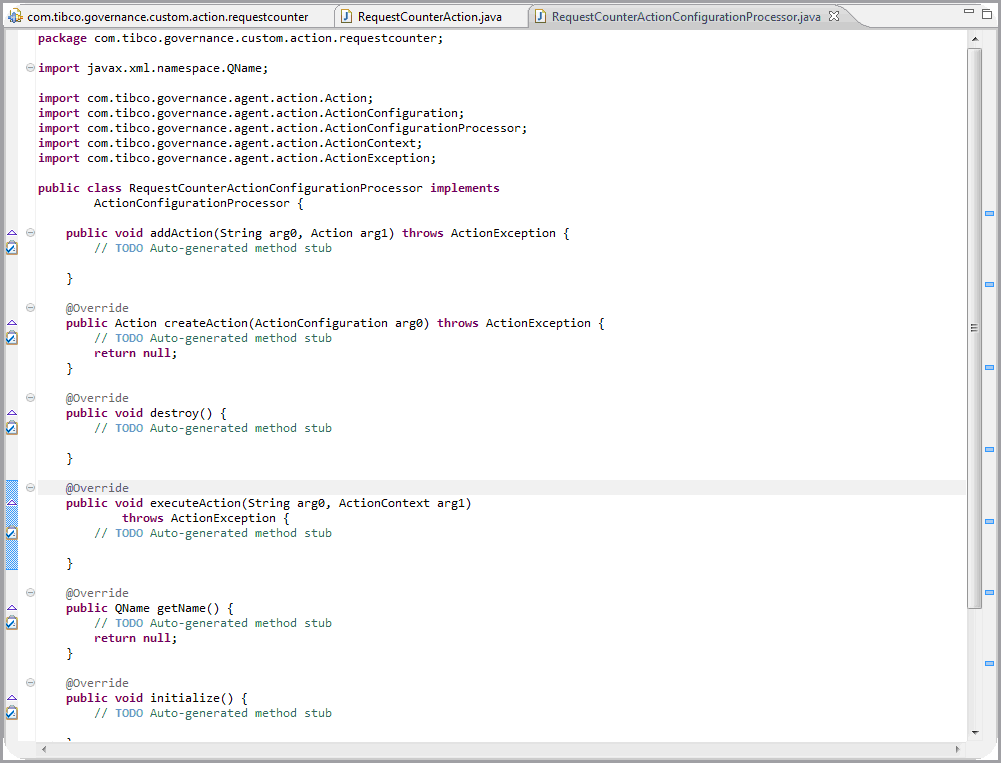Click the executeAction method name
Image resolution: width=1001 pixels, height=763 pixels.
[x=195, y=503]
